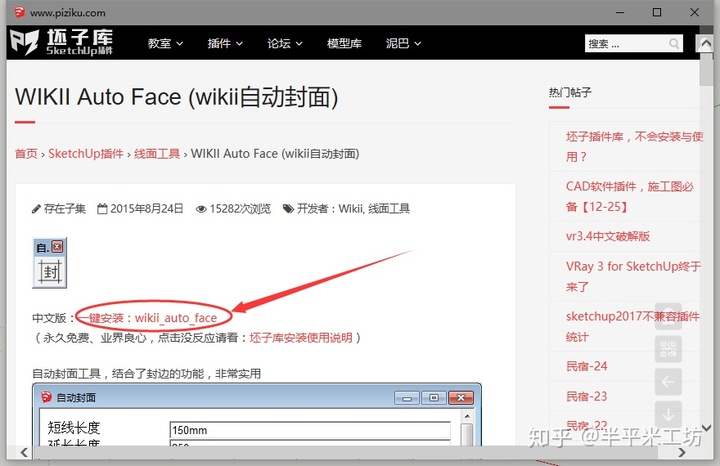The image size is (720, 466).
Task: Click the WIKII Auto Face page title
Action: click(x=177, y=97)
